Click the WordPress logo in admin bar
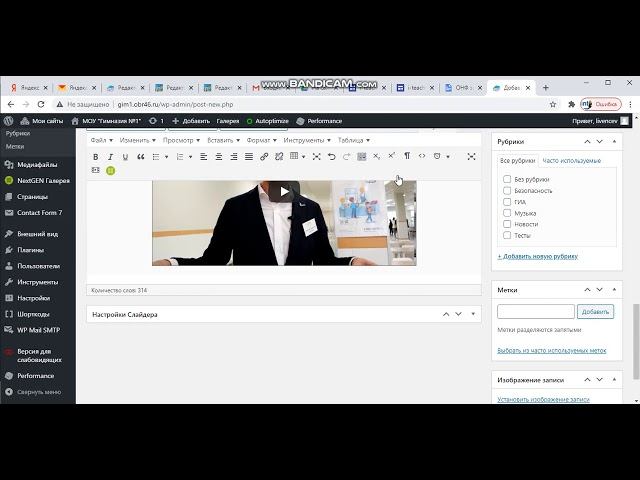Viewport: 640px width, 480px height. 9,121
